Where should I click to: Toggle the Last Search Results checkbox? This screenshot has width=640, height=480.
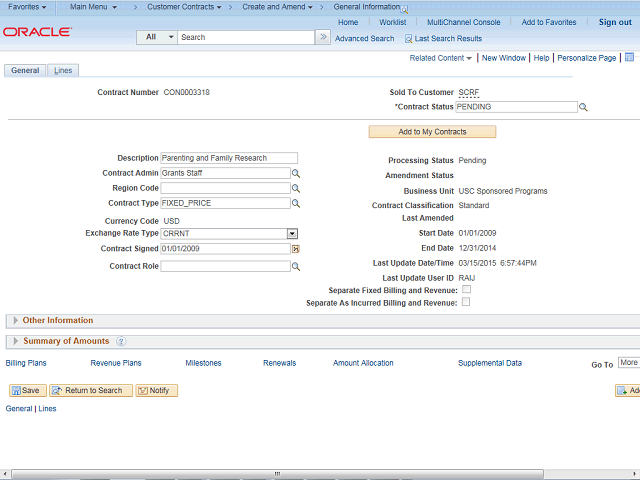[408, 39]
